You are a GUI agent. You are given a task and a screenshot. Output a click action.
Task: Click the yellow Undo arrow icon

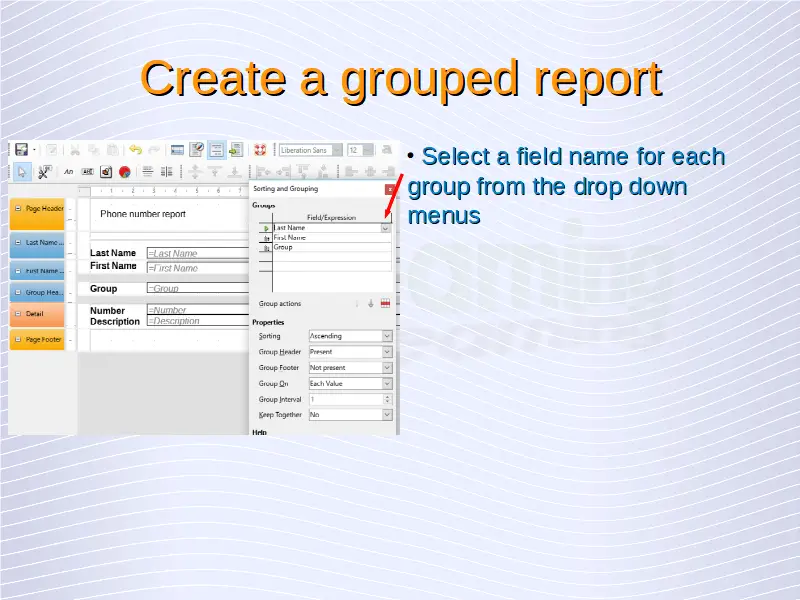click(135, 150)
